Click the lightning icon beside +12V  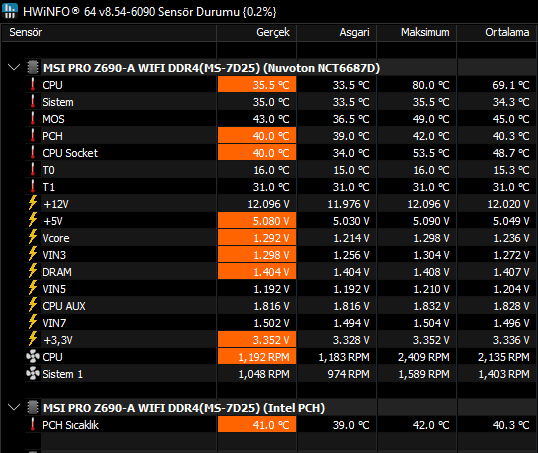33,203
